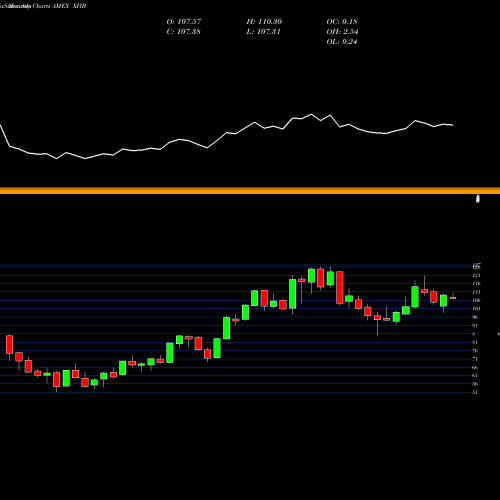This screenshot has width=500, height=500.
Task: Click the 76 price axis label
Action: point(475,351)
